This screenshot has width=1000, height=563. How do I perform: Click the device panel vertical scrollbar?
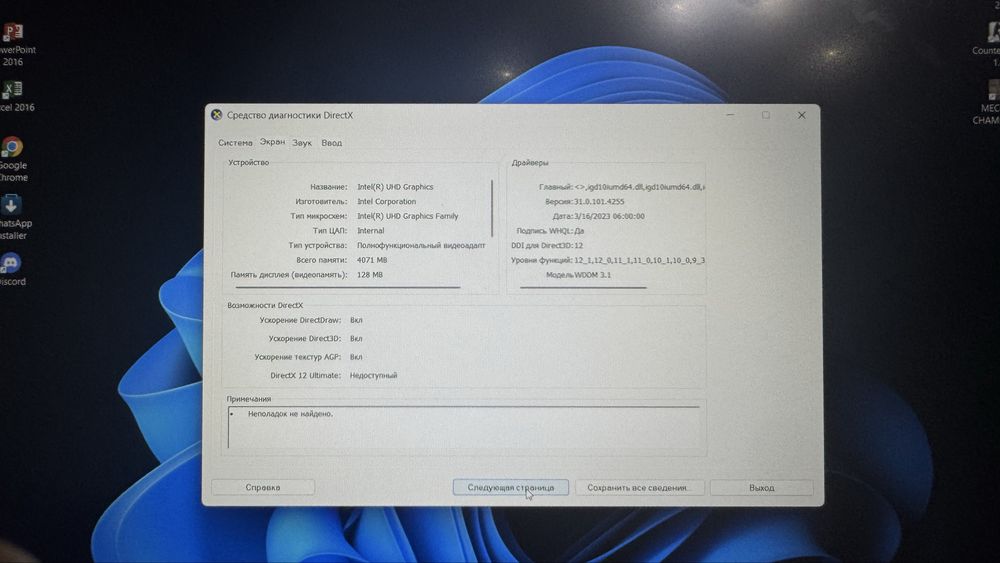[492, 208]
